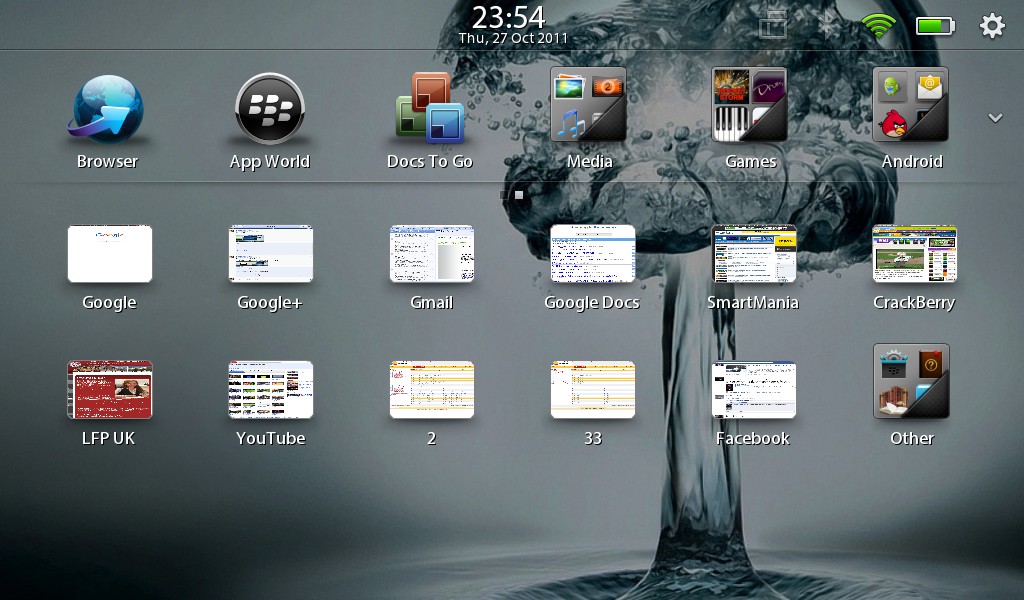Open the Wi-Fi status icon
1024x600 pixels.
878,26
